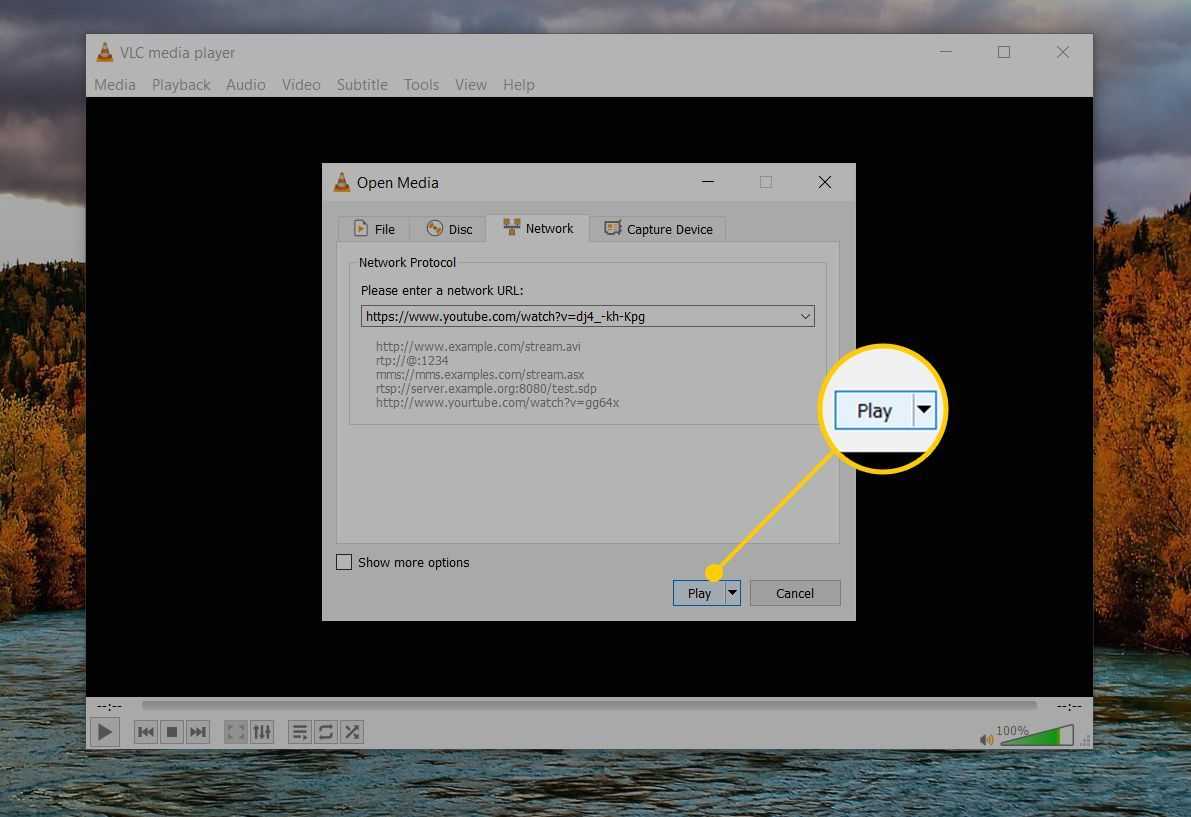The image size is (1191, 817).
Task: Click Play in Open Media dialog
Action: 699,594
